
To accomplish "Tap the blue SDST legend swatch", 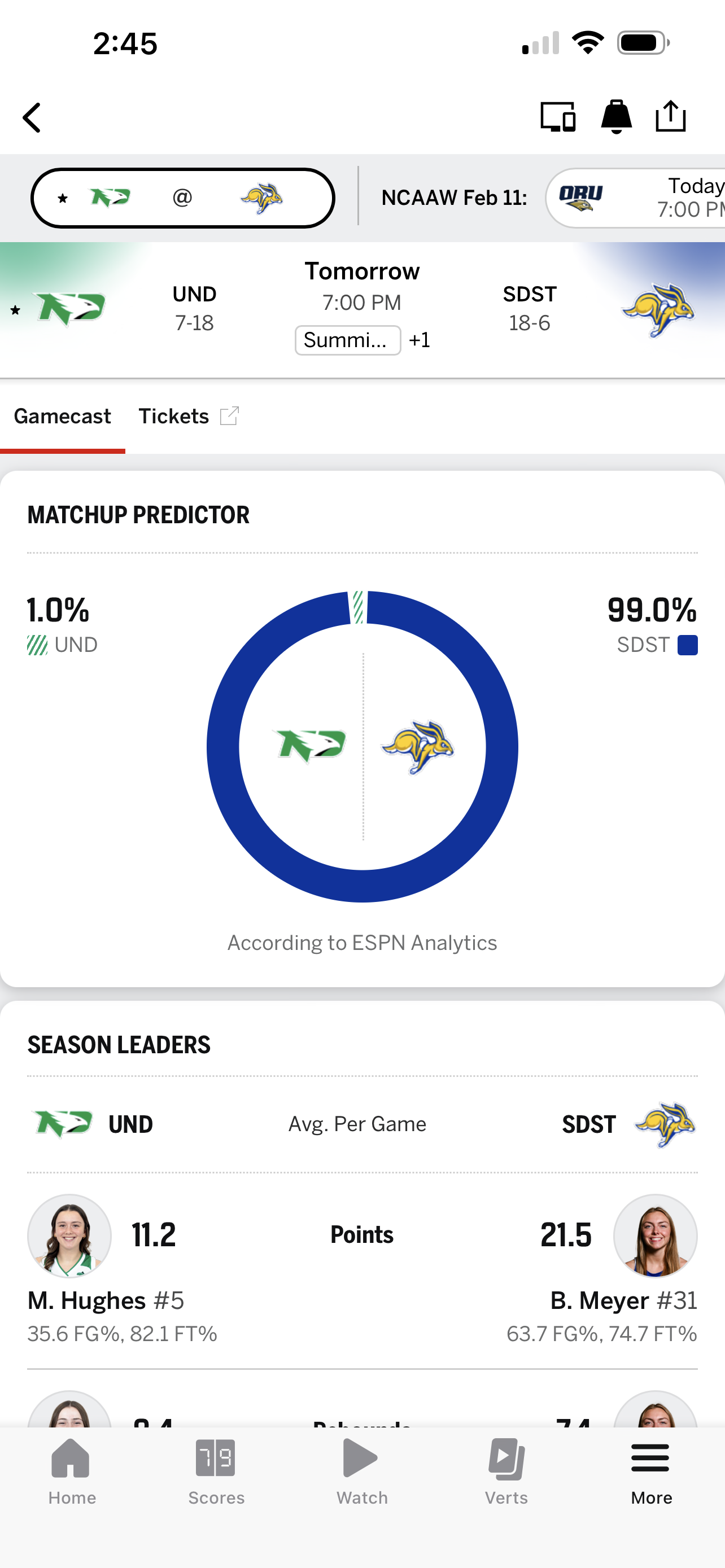I will pyautogui.click(x=687, y=645).
